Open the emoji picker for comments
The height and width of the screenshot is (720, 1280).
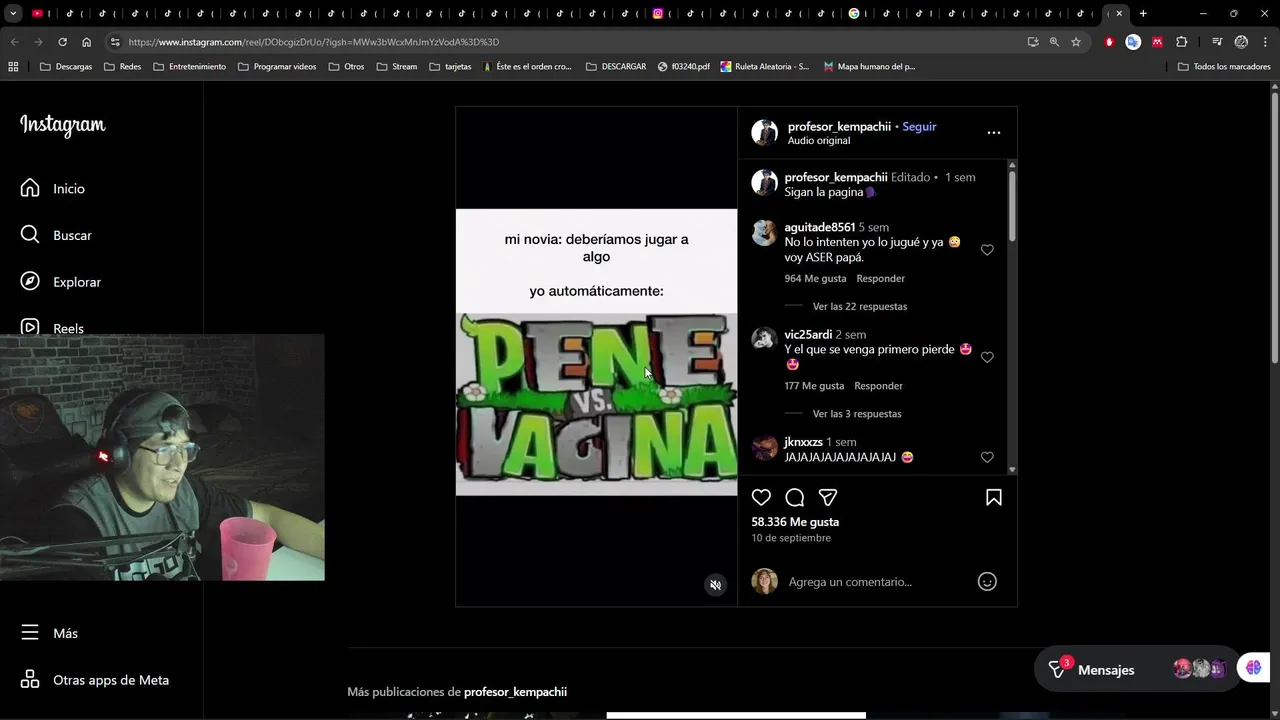pyautogui.click(x=987, y=582)
